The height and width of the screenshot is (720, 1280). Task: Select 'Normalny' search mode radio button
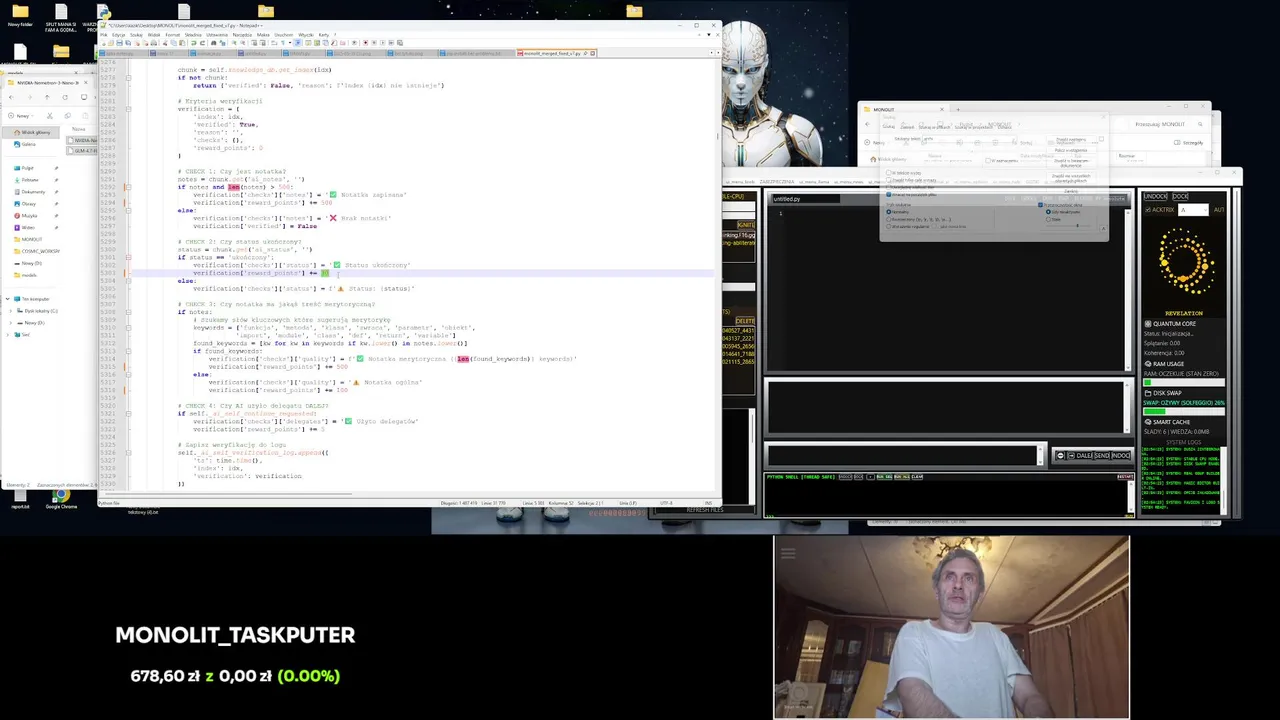coord(889,212)
